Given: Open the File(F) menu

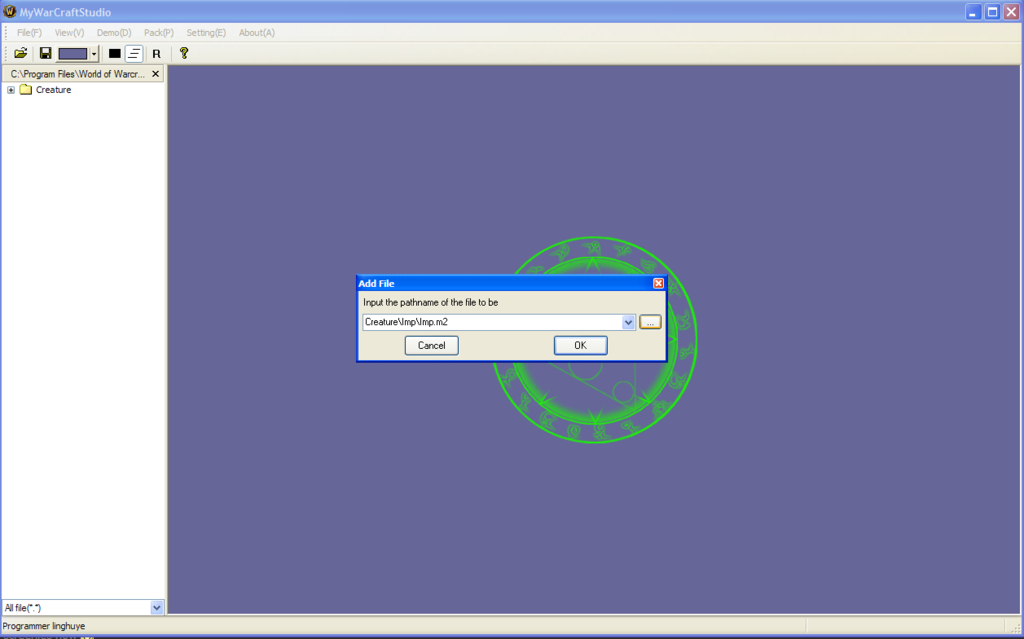Looking at the screenshot, I should point(29,33).
